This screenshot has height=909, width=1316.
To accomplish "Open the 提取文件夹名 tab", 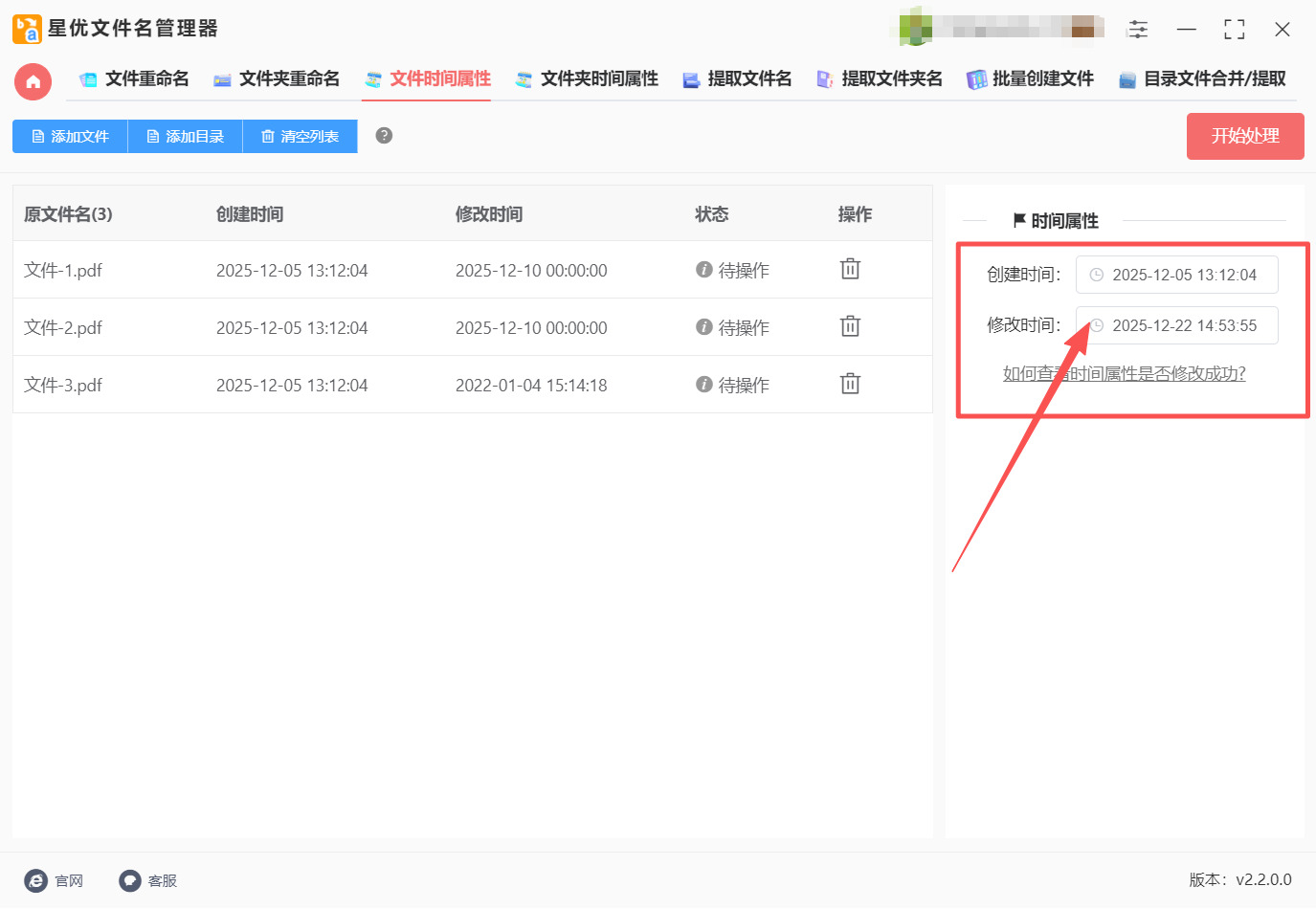I will 880,79.
